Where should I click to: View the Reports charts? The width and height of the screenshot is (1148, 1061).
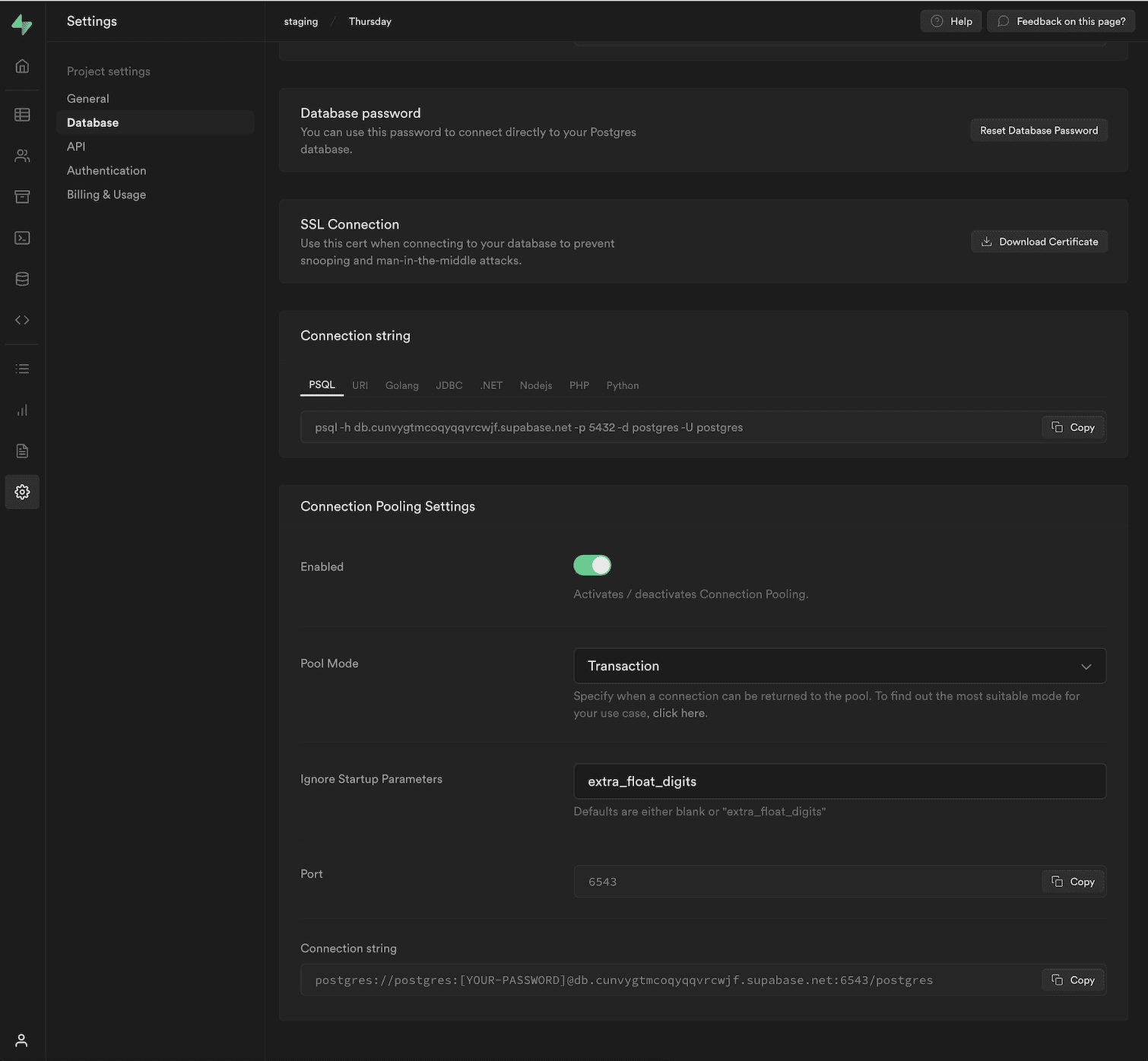point(21,410)
